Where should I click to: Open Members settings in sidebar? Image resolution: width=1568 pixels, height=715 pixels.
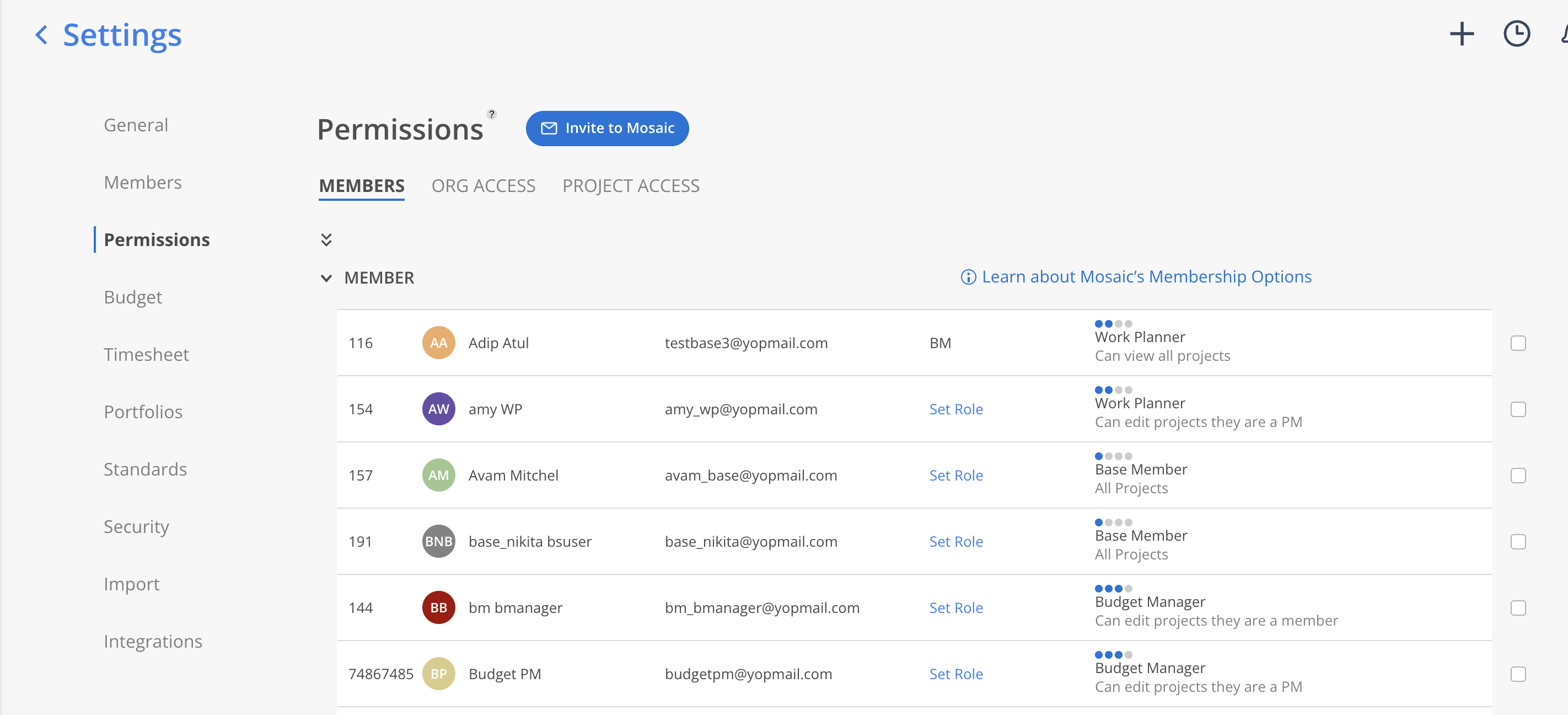coord(142,182)
